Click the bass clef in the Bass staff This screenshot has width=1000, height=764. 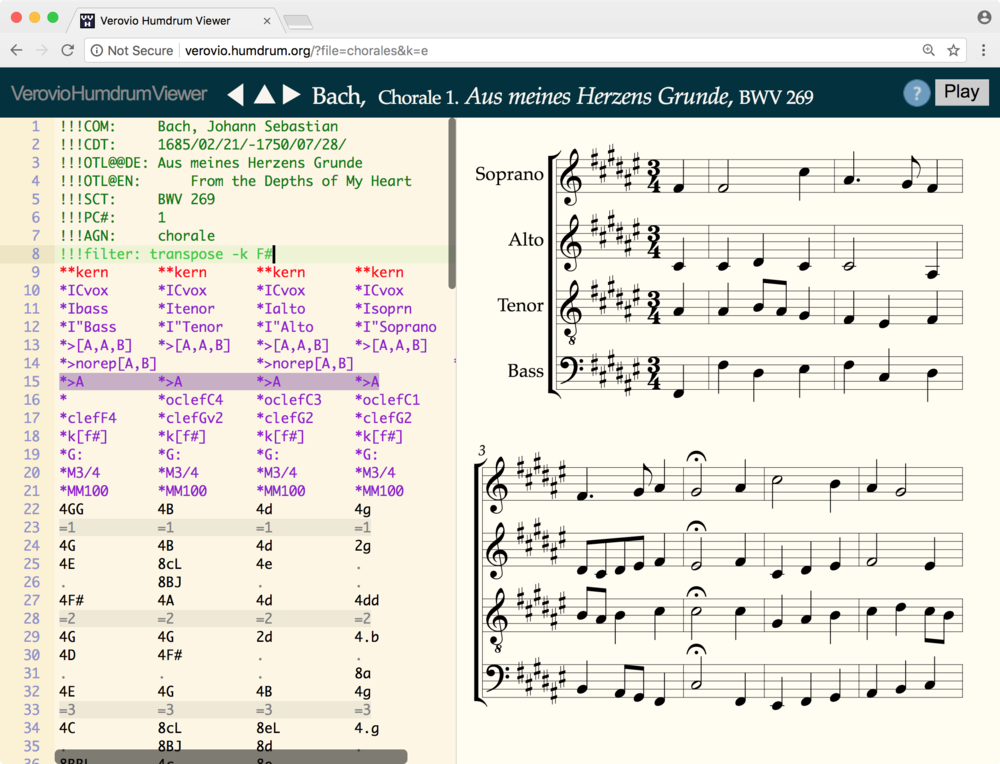click(568, 367)
